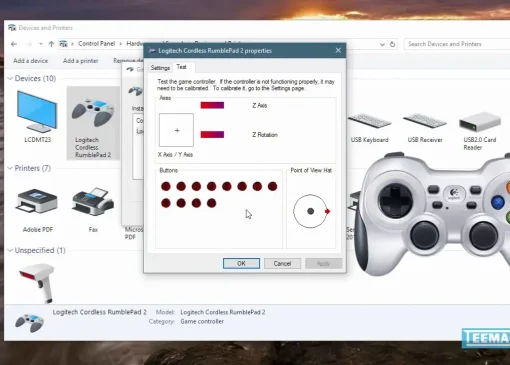Click Add a printer in the toolbar

pyautogui.click(x=80, y=61)
